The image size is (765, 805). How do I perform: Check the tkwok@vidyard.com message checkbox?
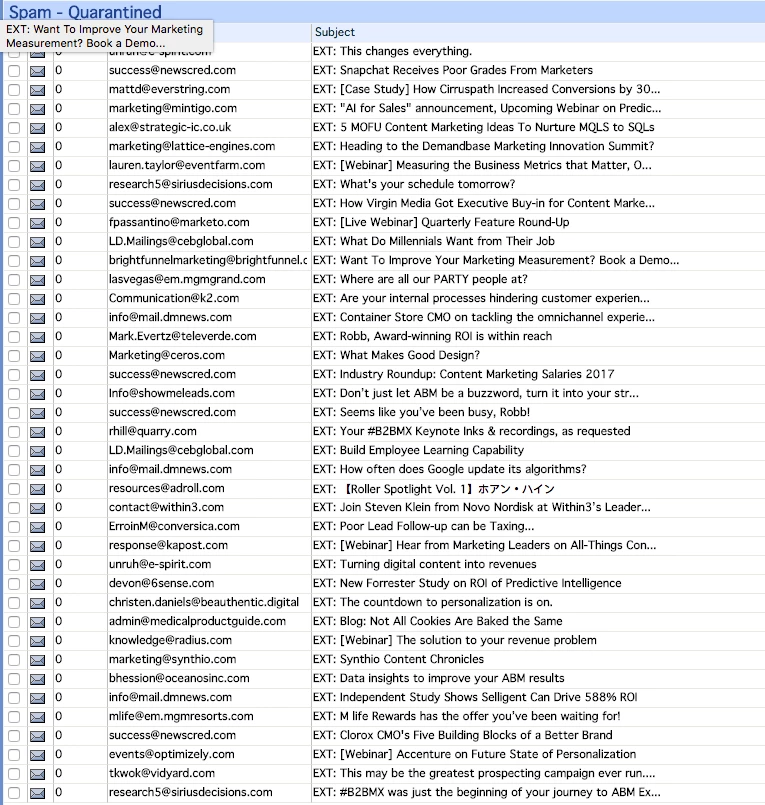click(14, 774)
